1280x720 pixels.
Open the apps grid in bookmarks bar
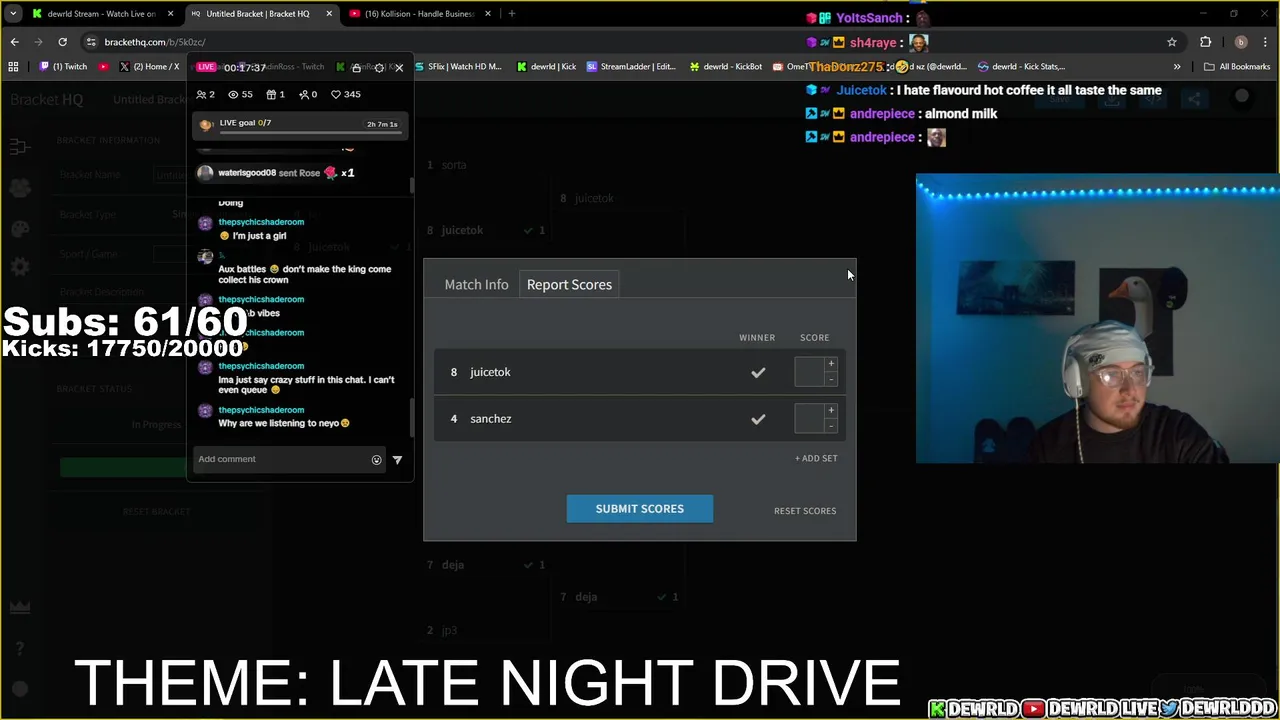tap(13, 67)
